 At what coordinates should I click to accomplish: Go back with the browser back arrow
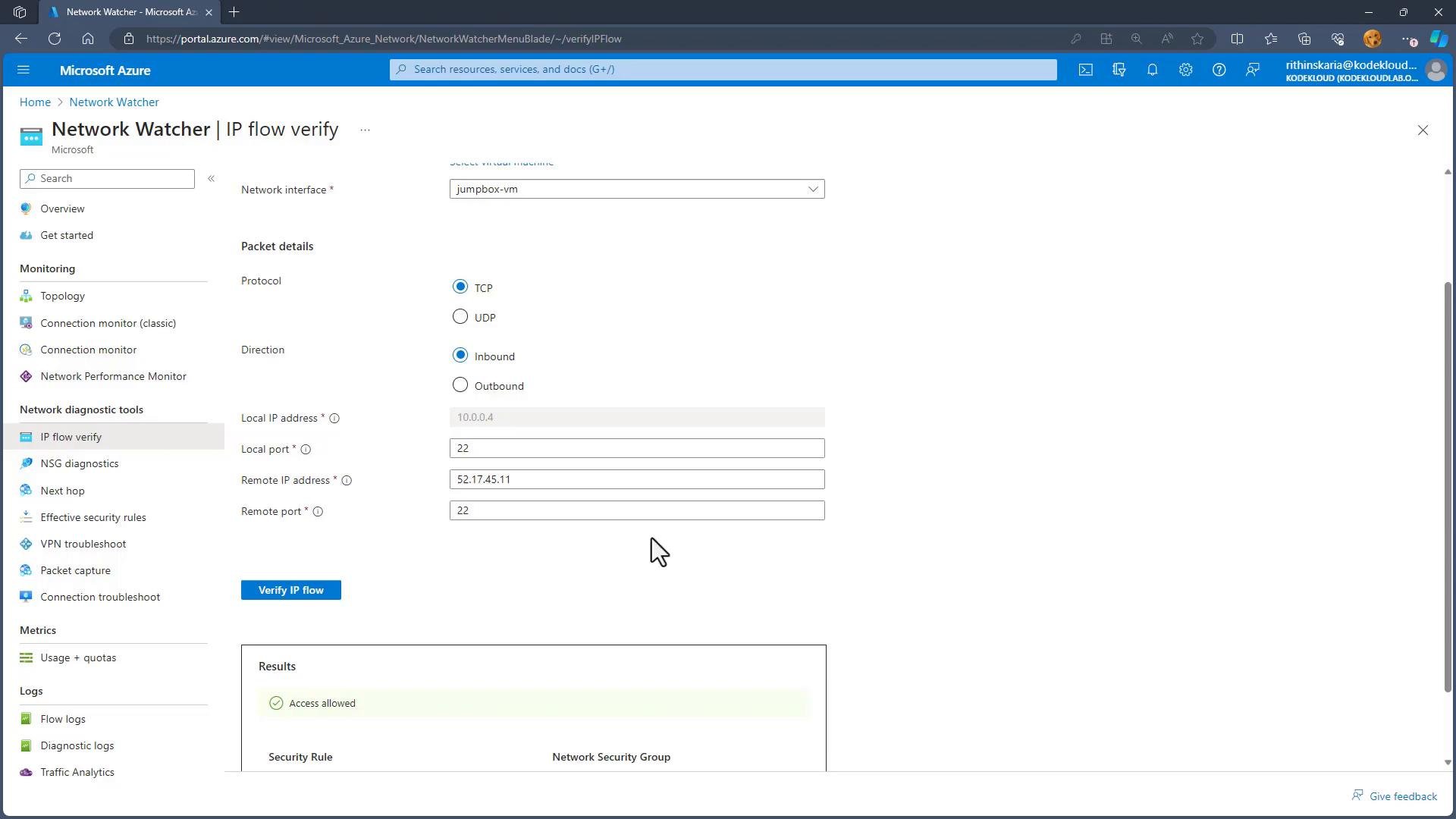[21, 39]
